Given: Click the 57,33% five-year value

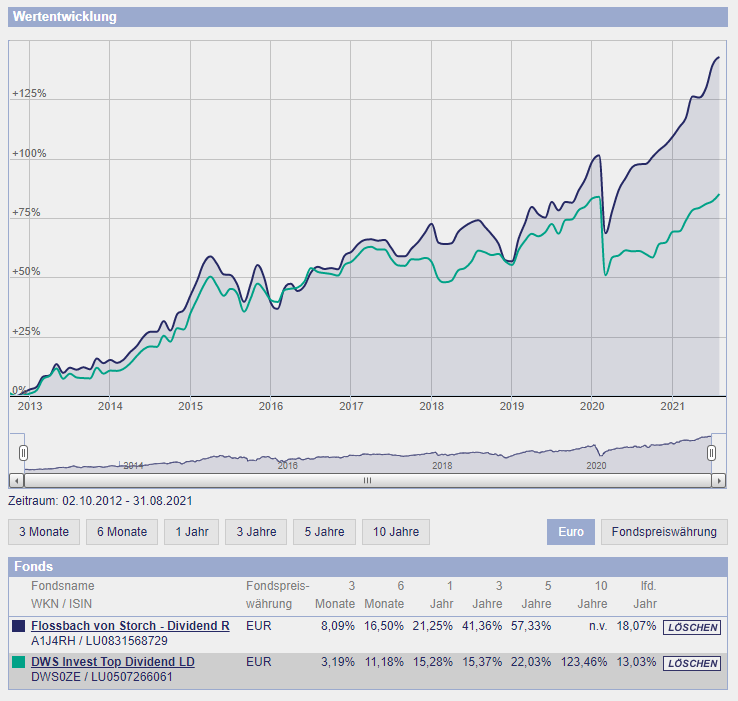Looking at the screenshot, I should point(531,626).
